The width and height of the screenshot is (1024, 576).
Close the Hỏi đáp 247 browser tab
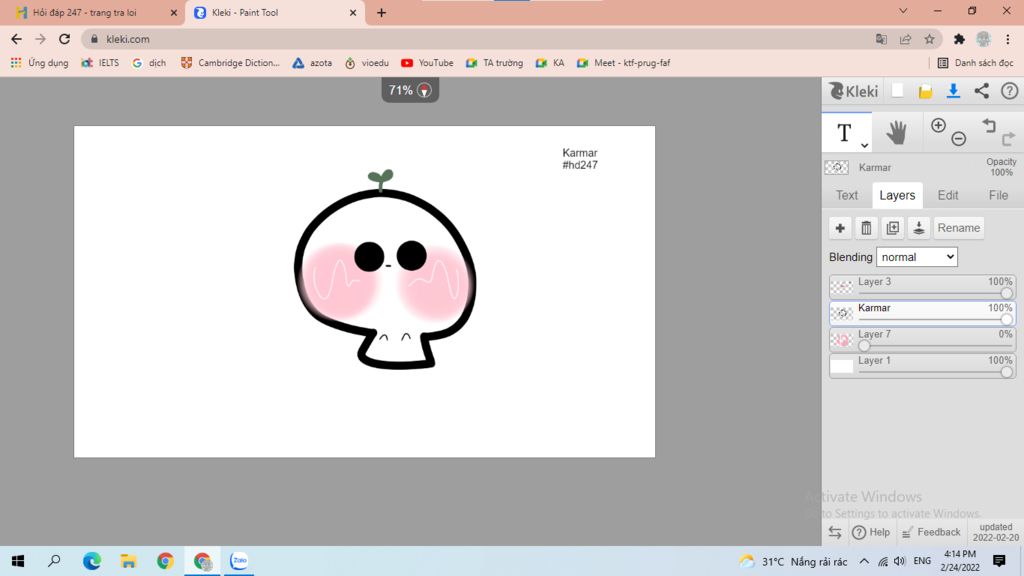[174, 12]
